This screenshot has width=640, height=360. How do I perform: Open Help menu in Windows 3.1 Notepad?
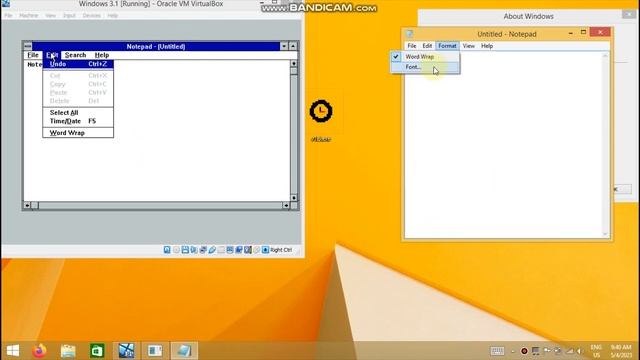(x=102, y=55)
